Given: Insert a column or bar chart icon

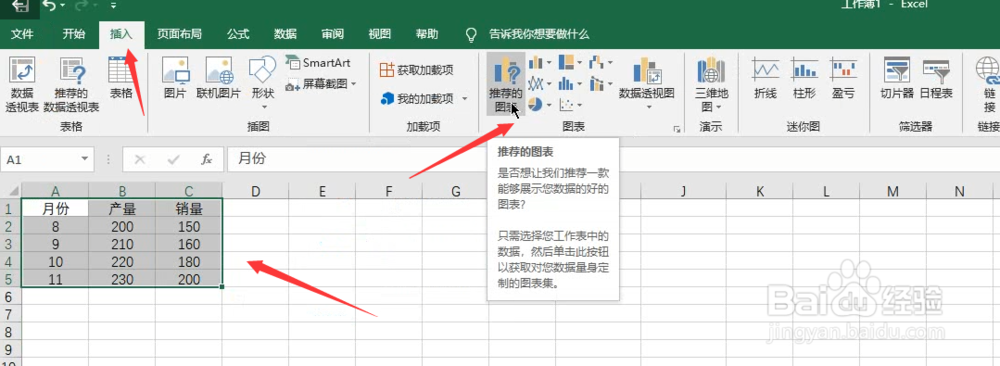Looking at the screenshot, I should [535, 62].
